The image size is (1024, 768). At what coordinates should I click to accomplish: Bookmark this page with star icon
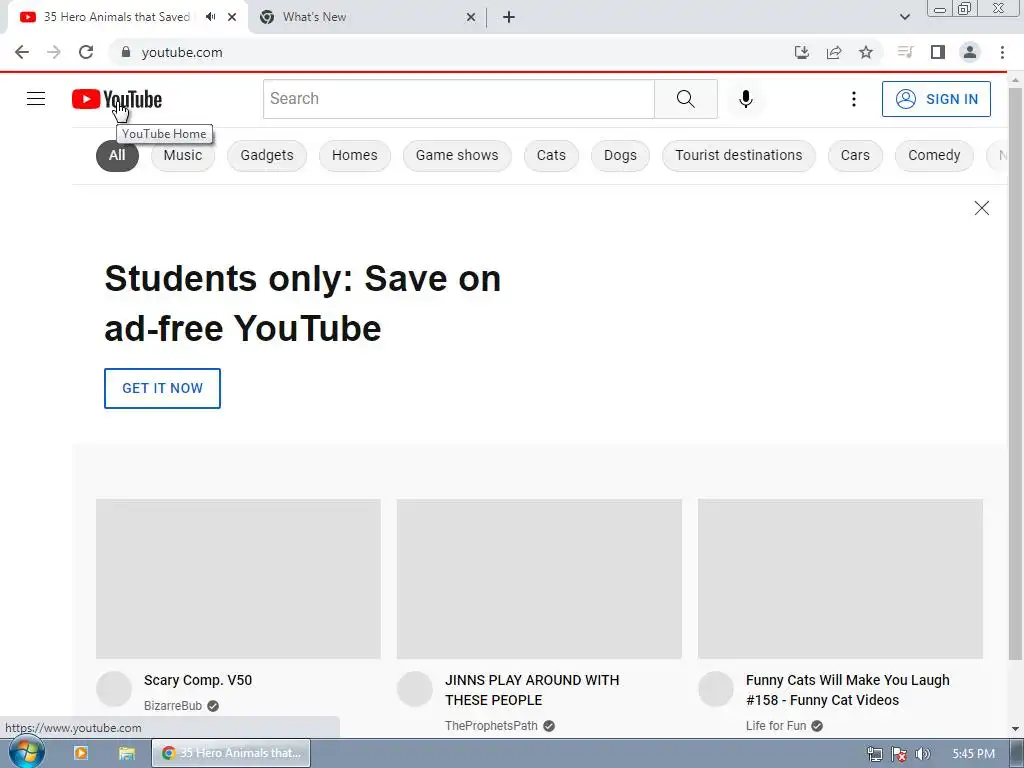click(866, 52)
